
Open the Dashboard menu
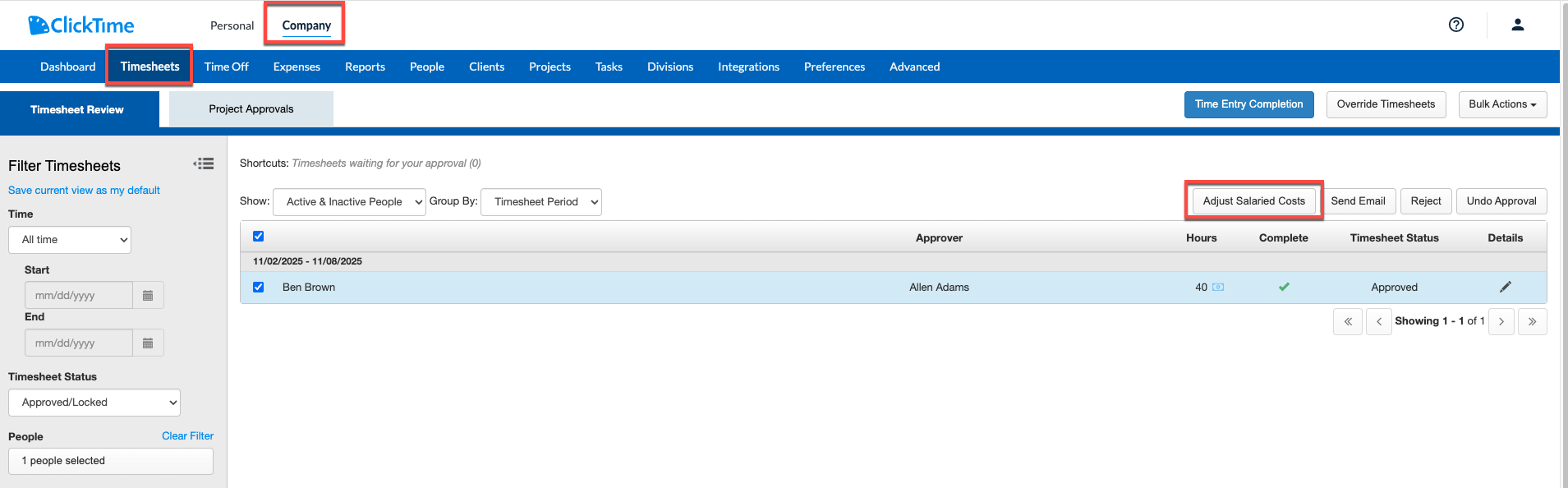[x=68, y=67]
